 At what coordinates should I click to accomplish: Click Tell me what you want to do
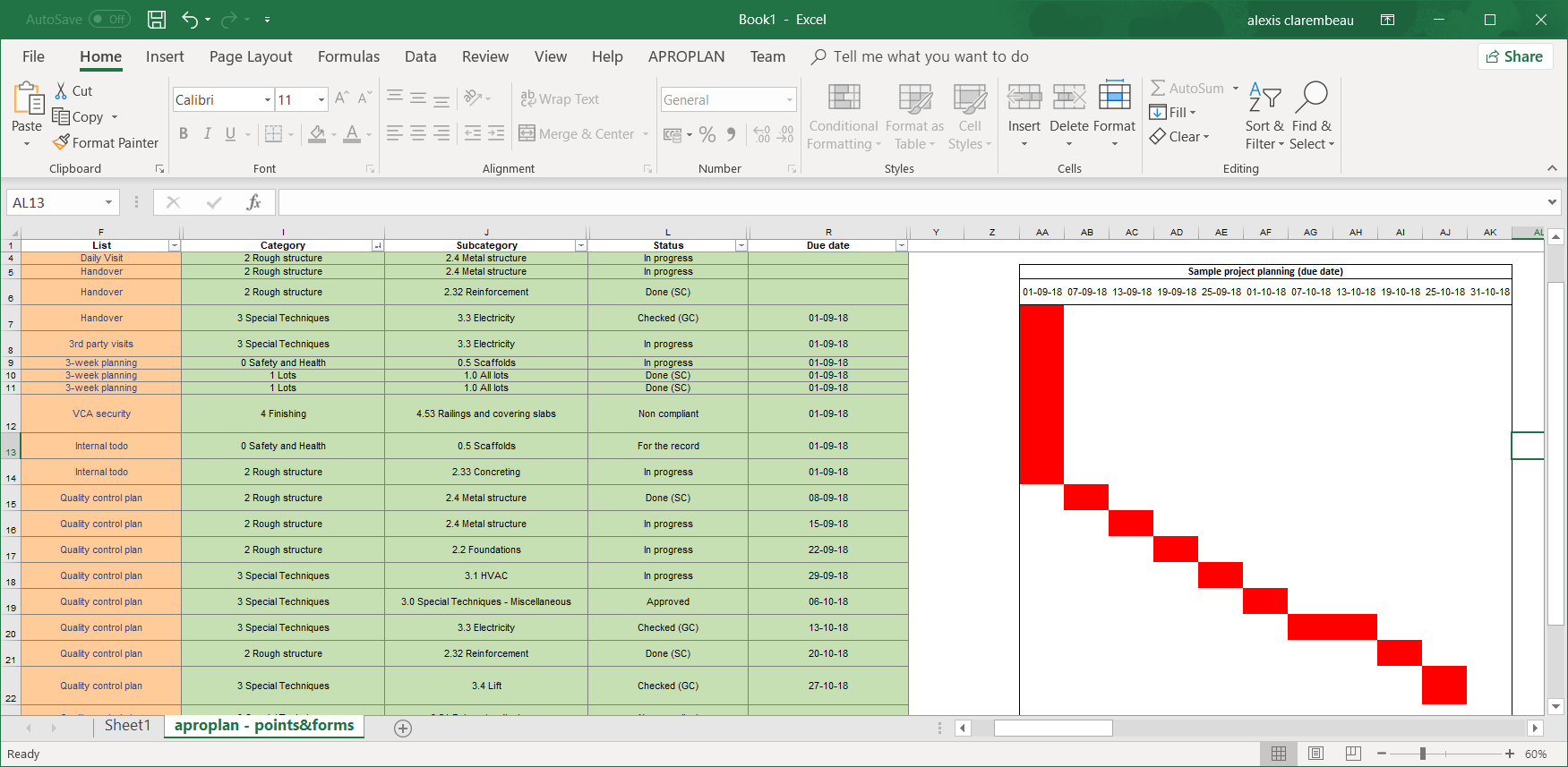(930, 56)
